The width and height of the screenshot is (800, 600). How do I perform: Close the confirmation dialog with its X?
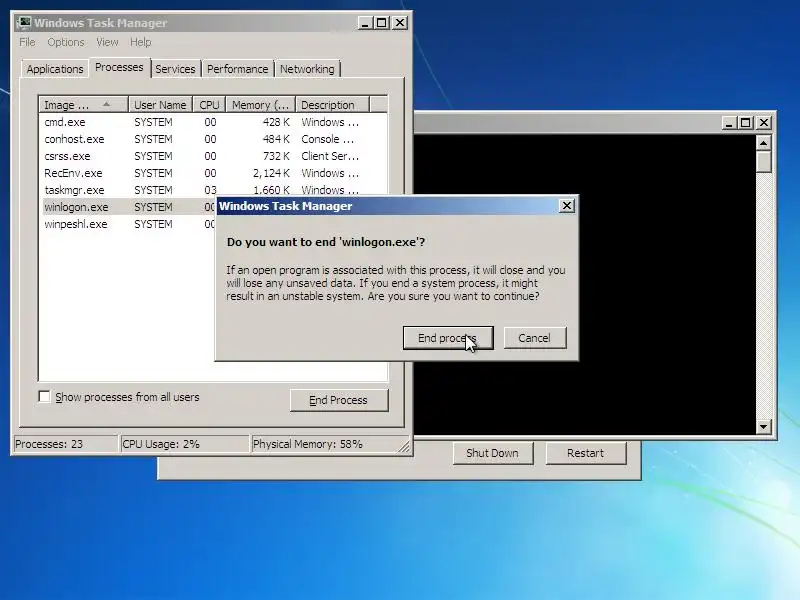(566, 206)
